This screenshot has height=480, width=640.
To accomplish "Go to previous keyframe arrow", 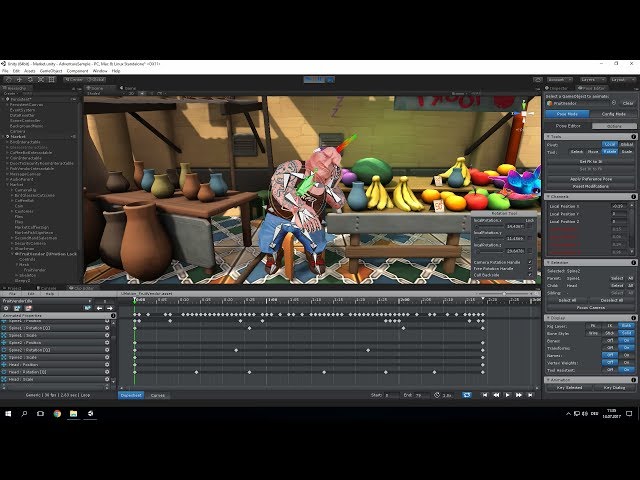I will pos(99,308).
